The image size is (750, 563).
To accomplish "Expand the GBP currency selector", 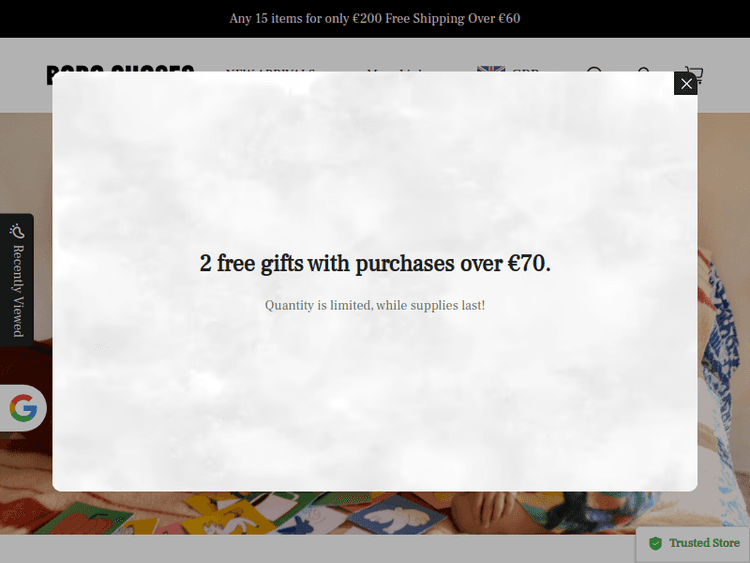I will pyautogui.click(x=525, y=70).
